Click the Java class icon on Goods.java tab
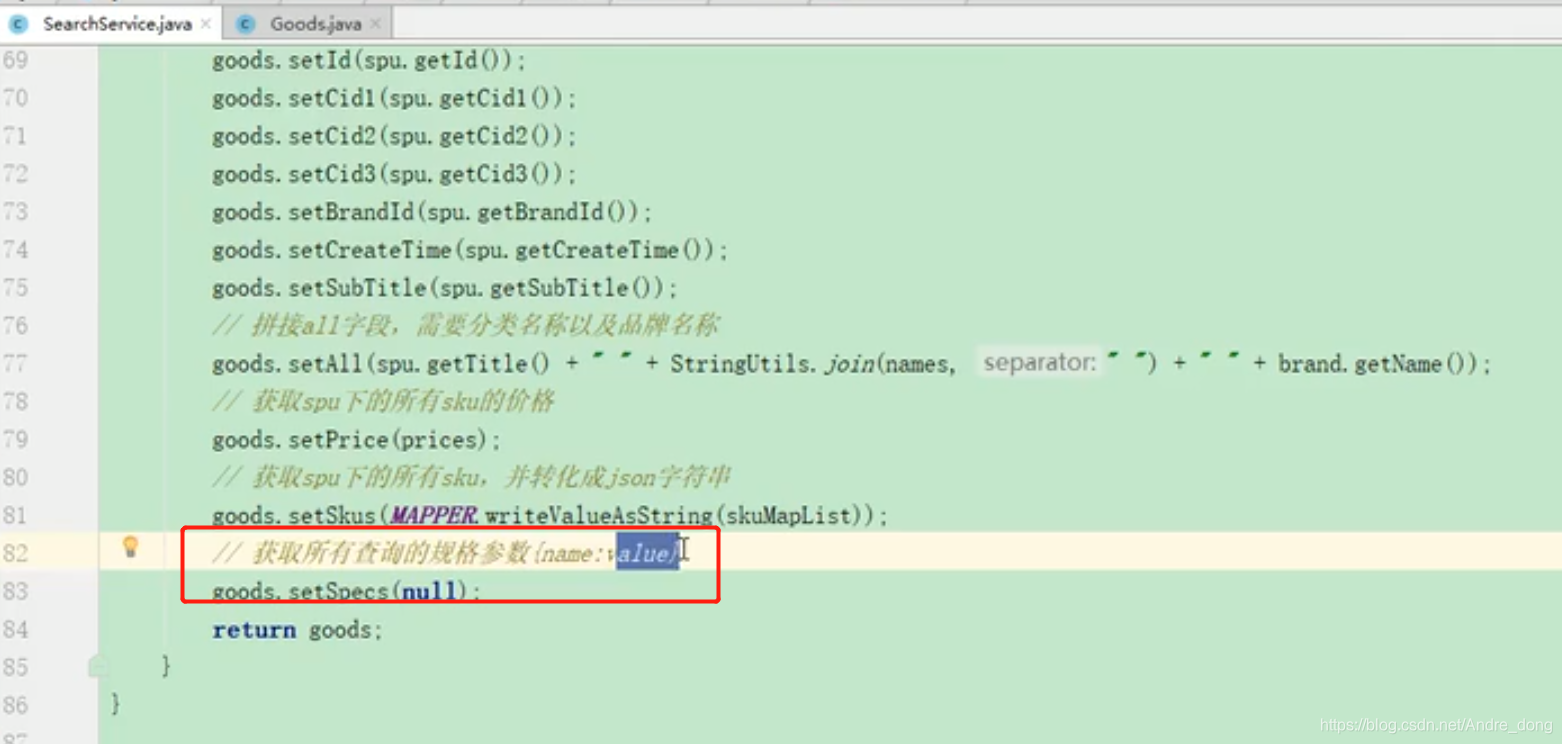 (246, 24)
